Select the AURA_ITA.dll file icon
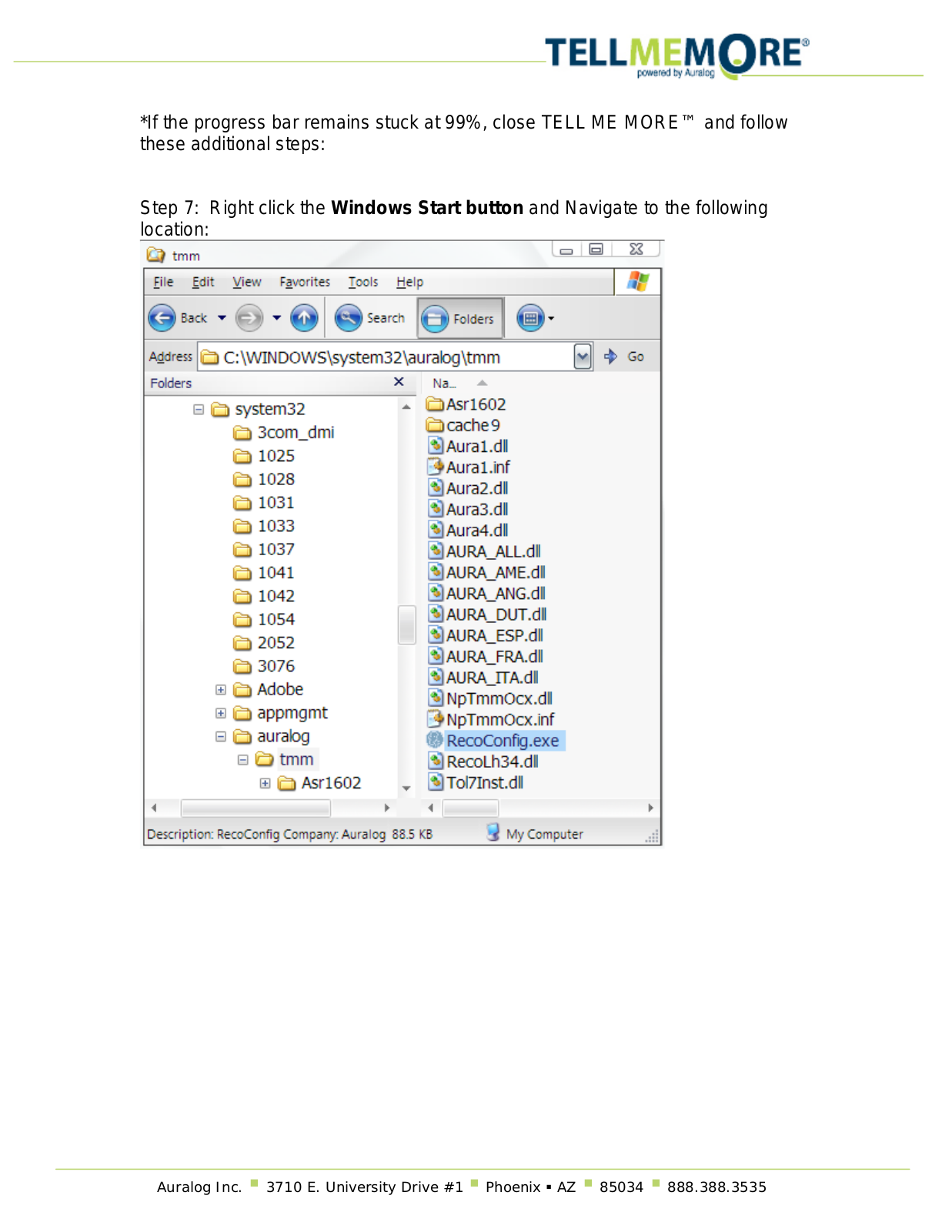 click(x=436, y=678)
